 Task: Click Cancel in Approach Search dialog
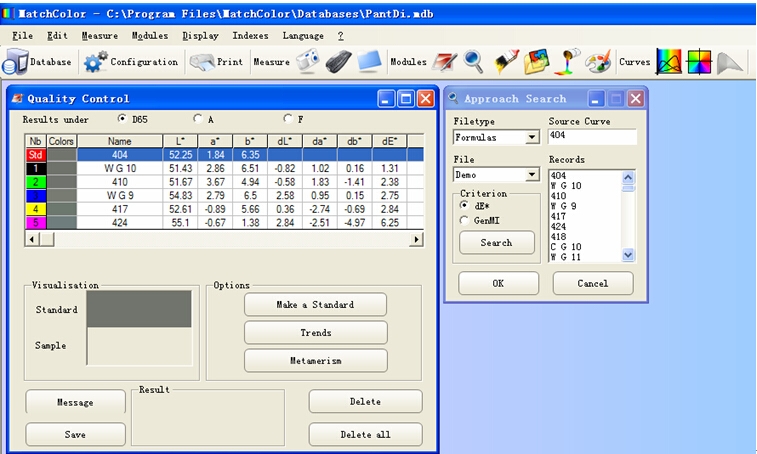click(x=593, y=283)
